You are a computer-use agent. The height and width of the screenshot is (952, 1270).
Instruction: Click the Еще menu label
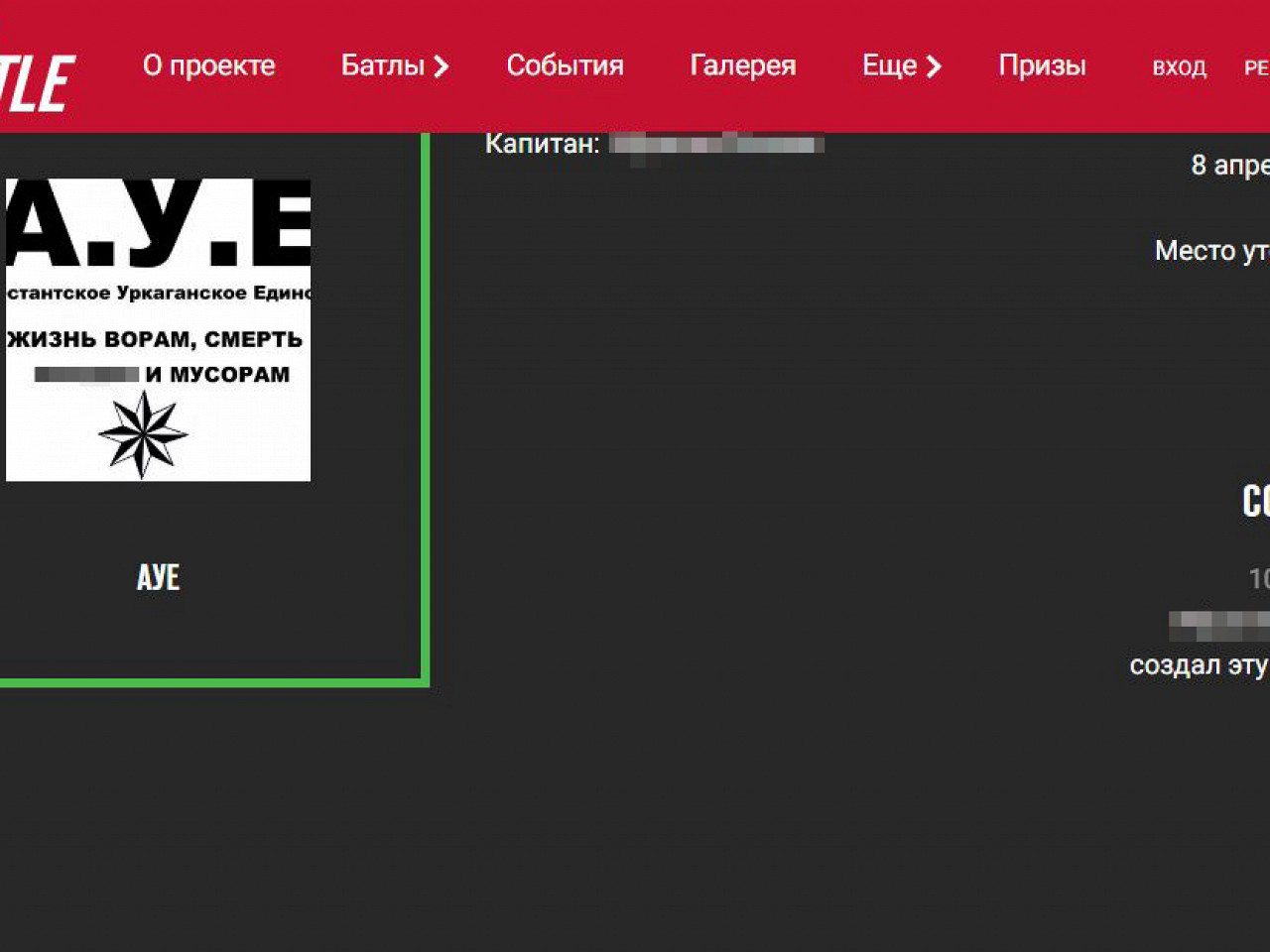(x=889, y=65)
